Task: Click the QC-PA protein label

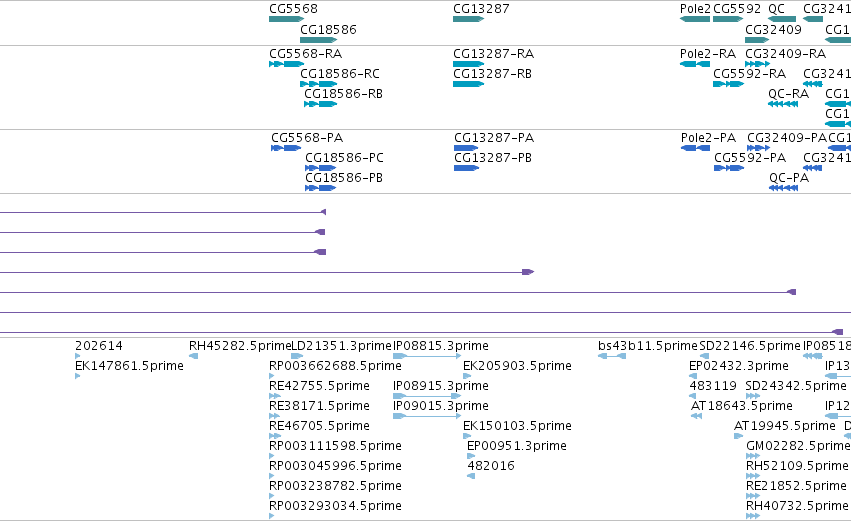Action: click(x=789, y=178)
